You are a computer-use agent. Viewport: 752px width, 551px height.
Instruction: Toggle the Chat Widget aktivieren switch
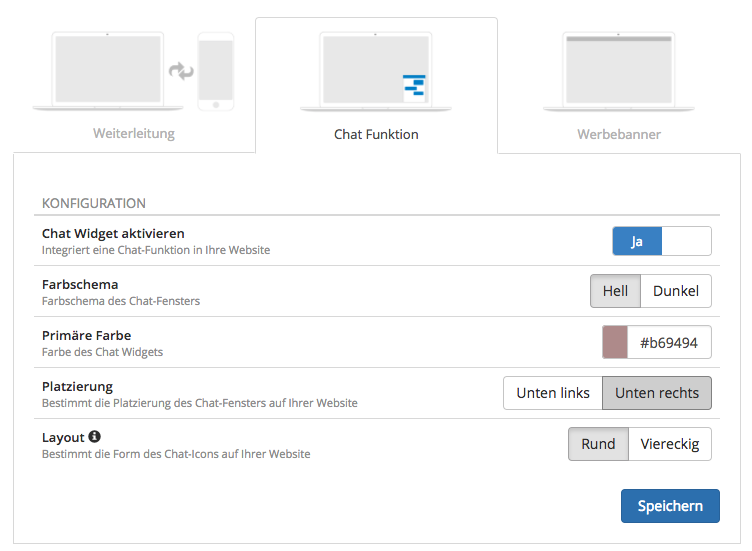coord(662,241)
